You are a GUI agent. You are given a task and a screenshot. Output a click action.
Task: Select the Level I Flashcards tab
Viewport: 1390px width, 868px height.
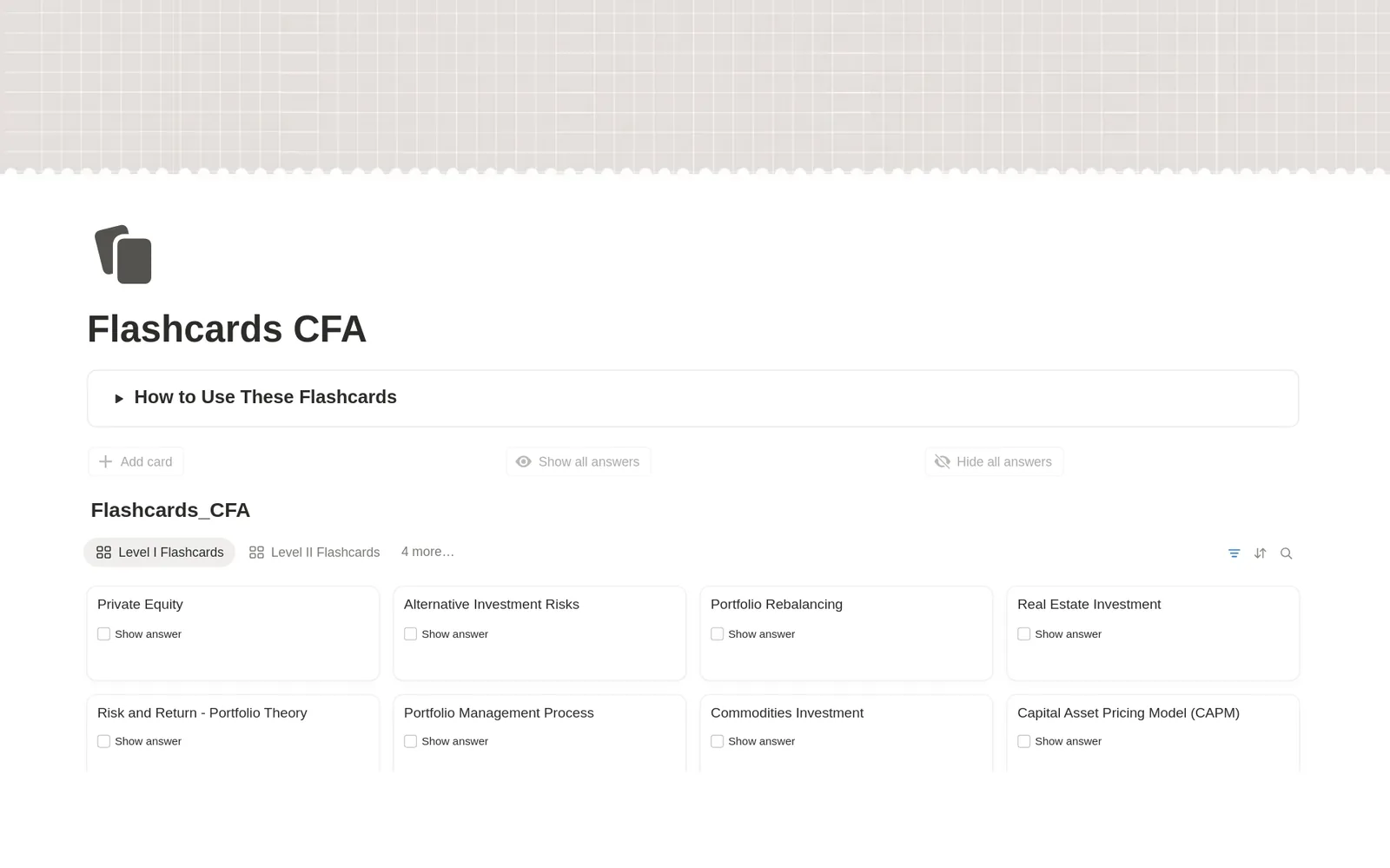coord(159,553)
